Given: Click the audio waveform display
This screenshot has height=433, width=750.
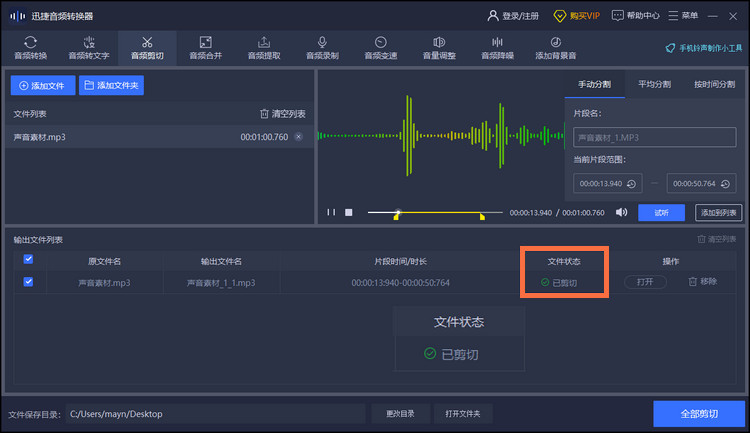Looking at the screenshot, I should [x=441, y=136].
